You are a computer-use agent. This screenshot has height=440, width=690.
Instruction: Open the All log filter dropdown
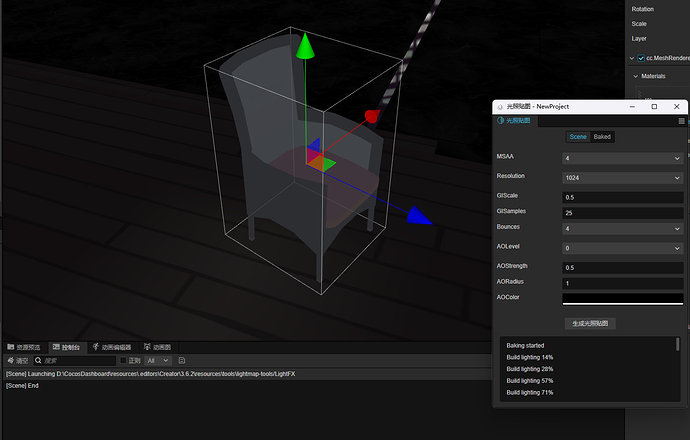pyautogui.click(x=158, y=360)
